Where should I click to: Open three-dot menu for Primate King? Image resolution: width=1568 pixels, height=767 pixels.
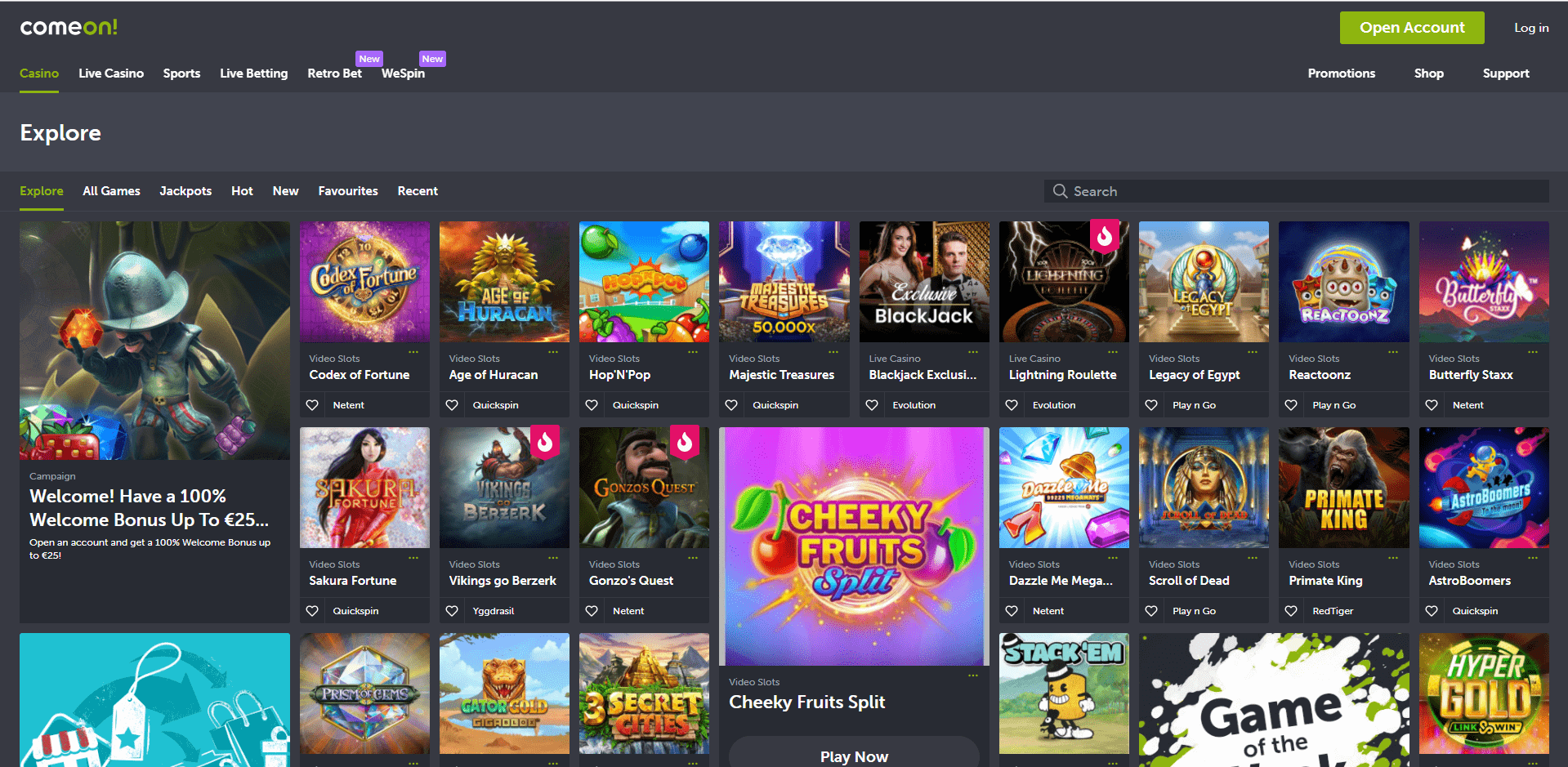1393,558
